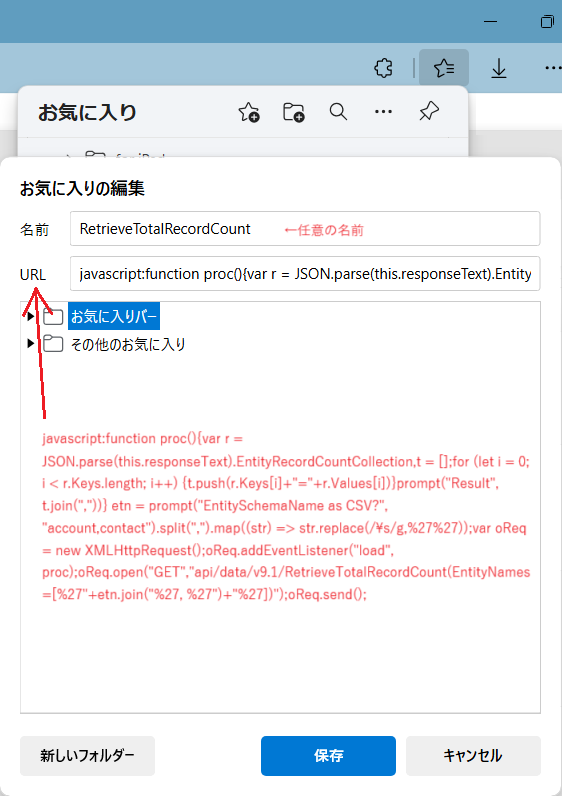562x796 pixels.
Task: Restore down the browser window
Action: pos(547,22)
